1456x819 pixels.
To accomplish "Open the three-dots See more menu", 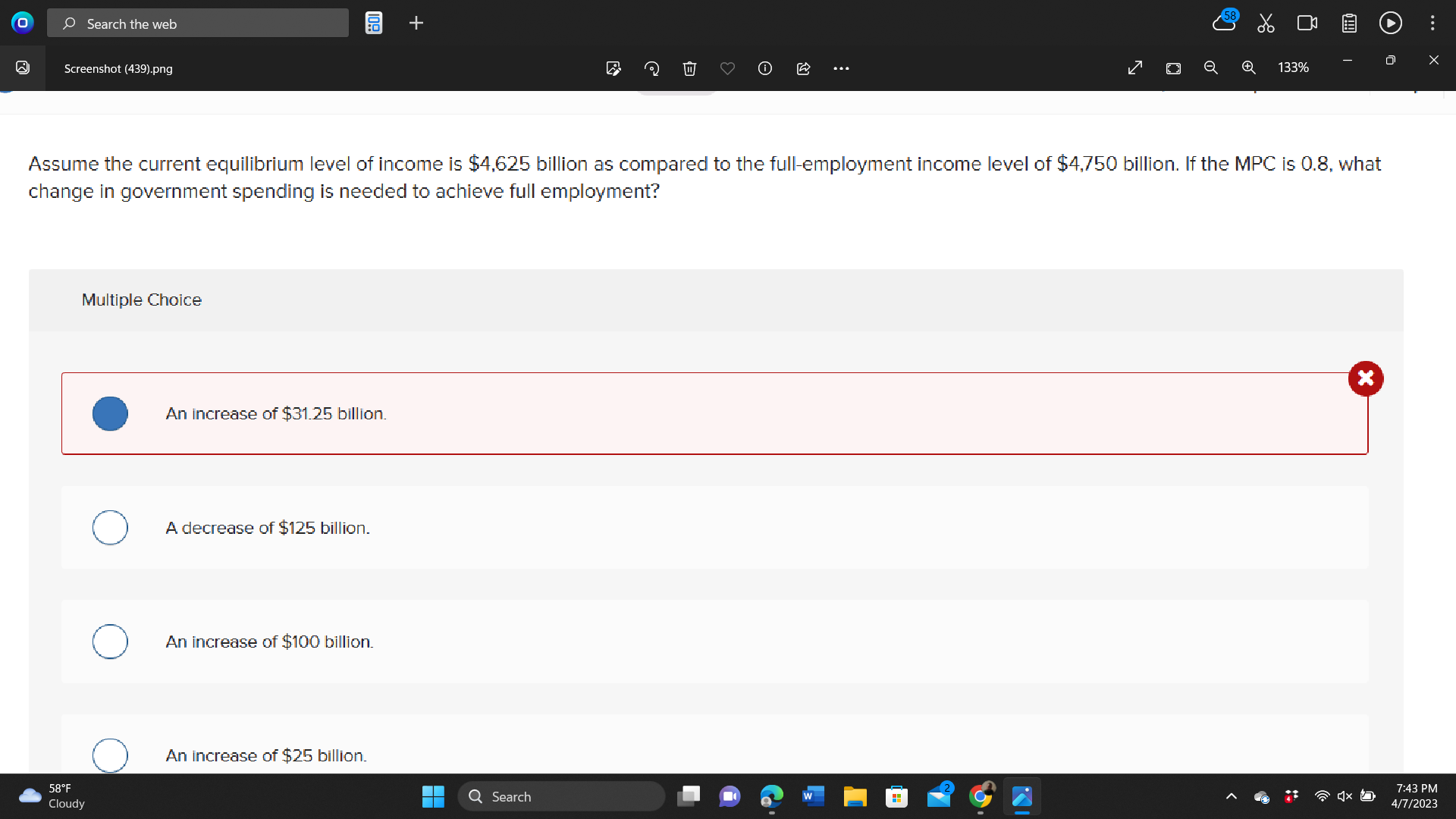I will 841,68.
